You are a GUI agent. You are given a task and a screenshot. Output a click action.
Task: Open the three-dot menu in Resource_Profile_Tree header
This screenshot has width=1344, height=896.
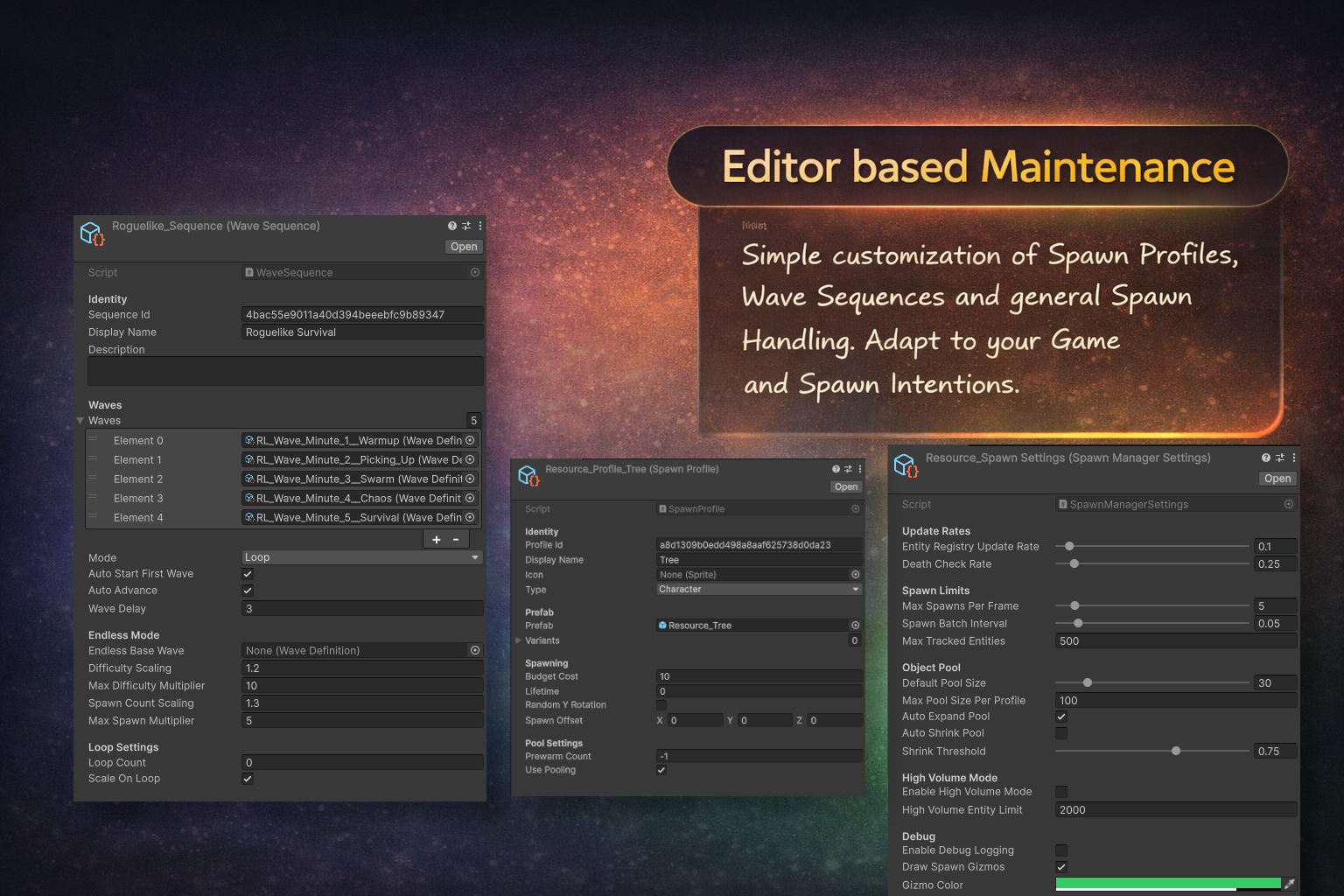(x=860, y=469)
